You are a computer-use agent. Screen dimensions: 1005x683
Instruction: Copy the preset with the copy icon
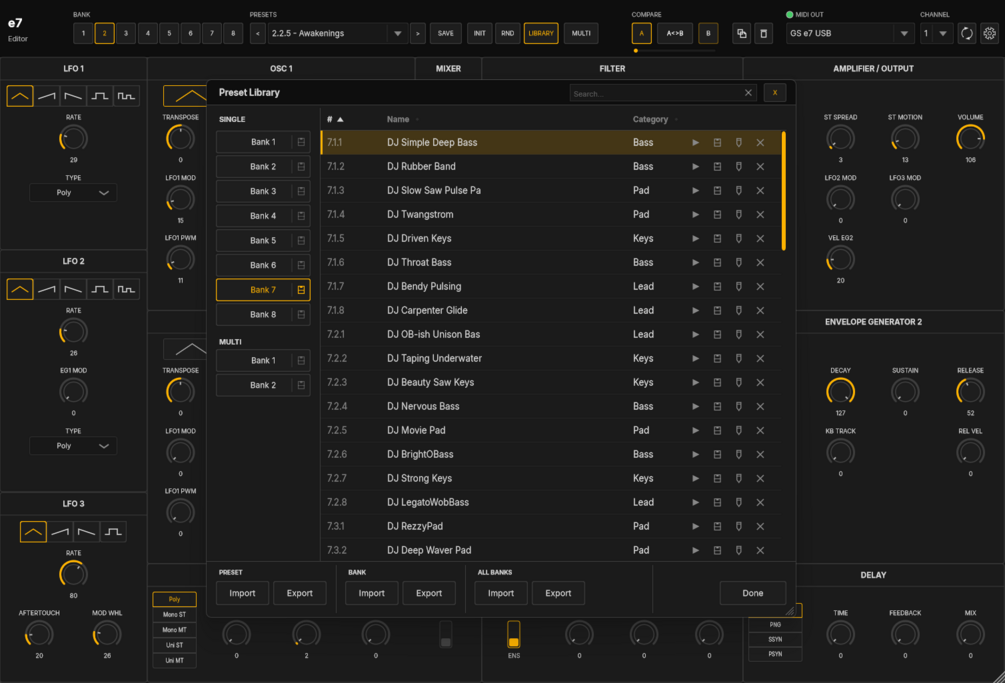pos(742,33)
